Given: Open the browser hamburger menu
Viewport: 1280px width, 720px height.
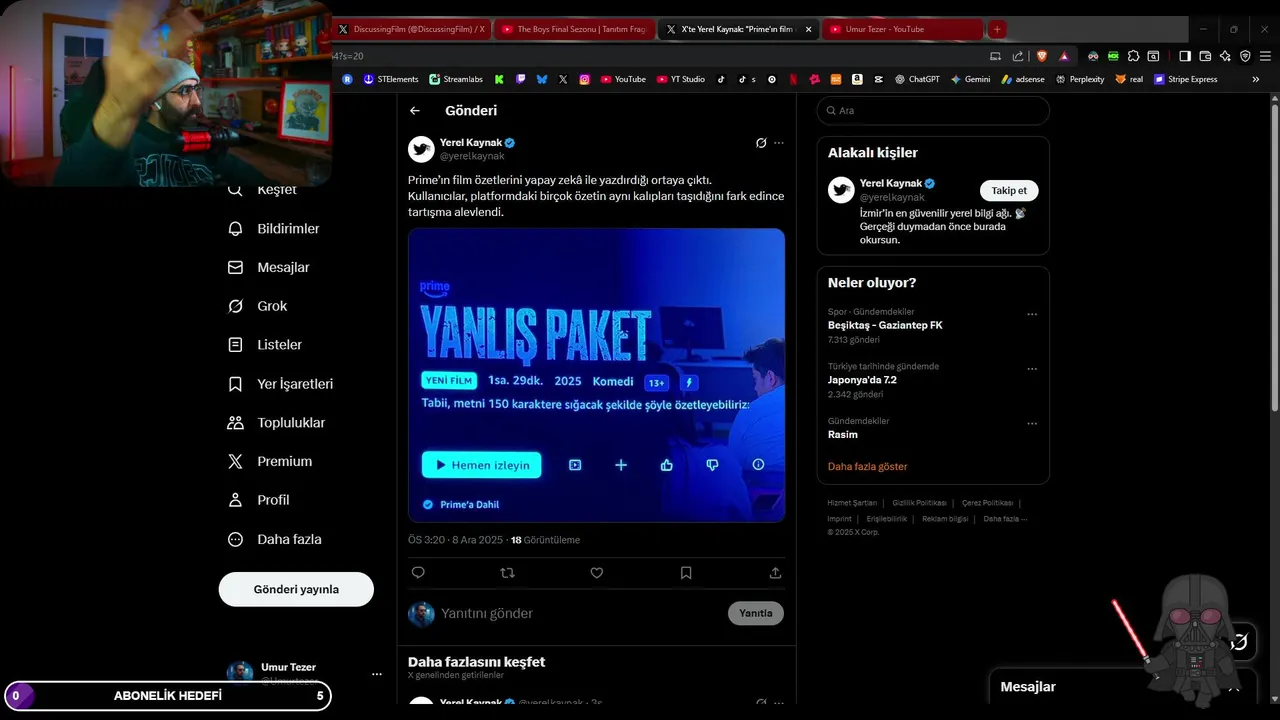Looking at the screenshot, I should click(x=1264, y=56).
